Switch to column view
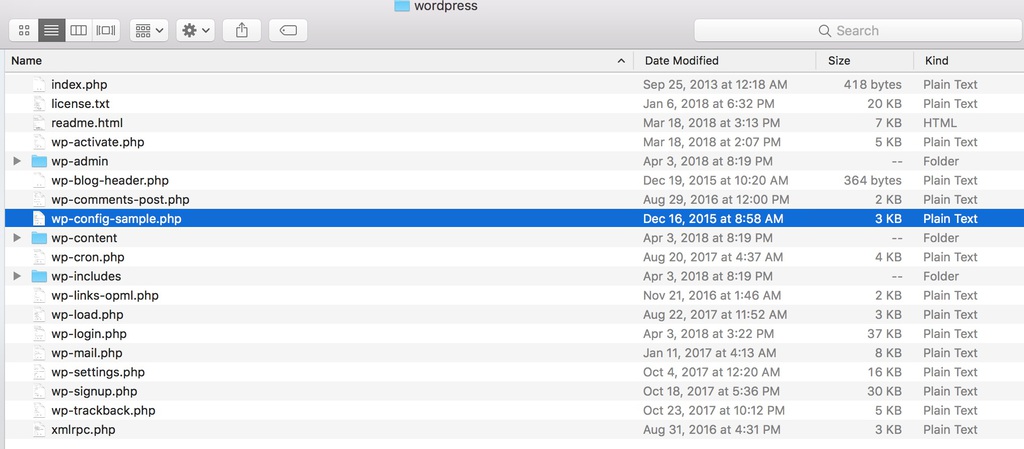This screenshot has height=449, width=1024. (78, 30)
